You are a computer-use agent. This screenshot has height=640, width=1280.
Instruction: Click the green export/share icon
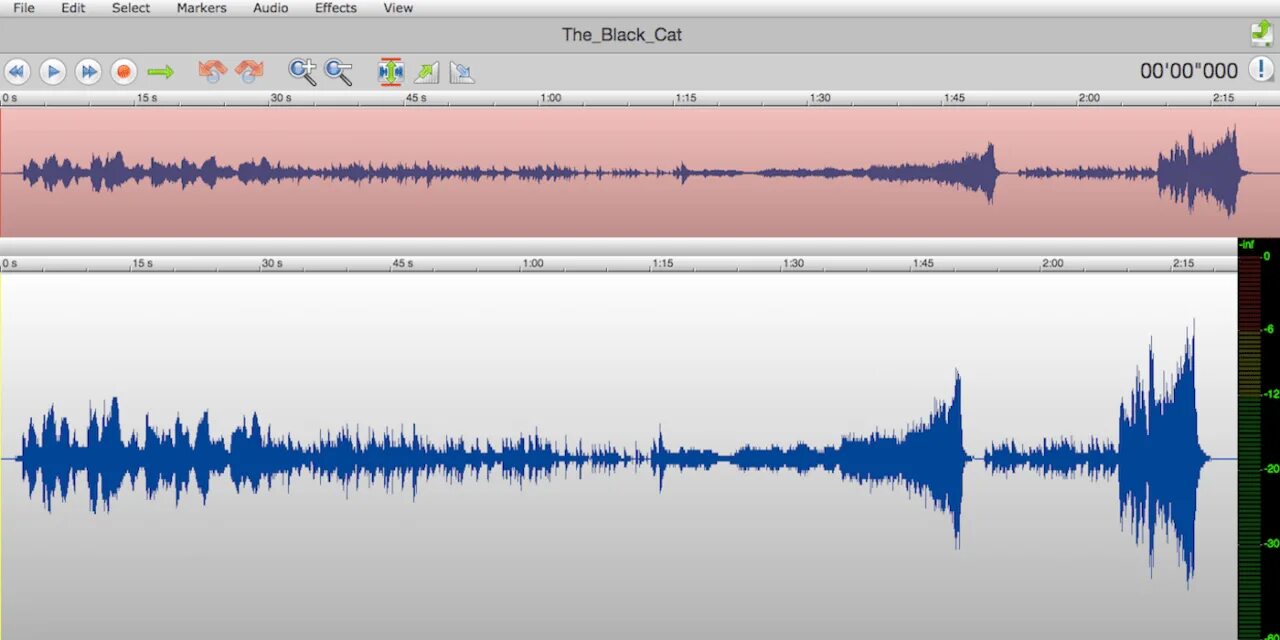1261,33
